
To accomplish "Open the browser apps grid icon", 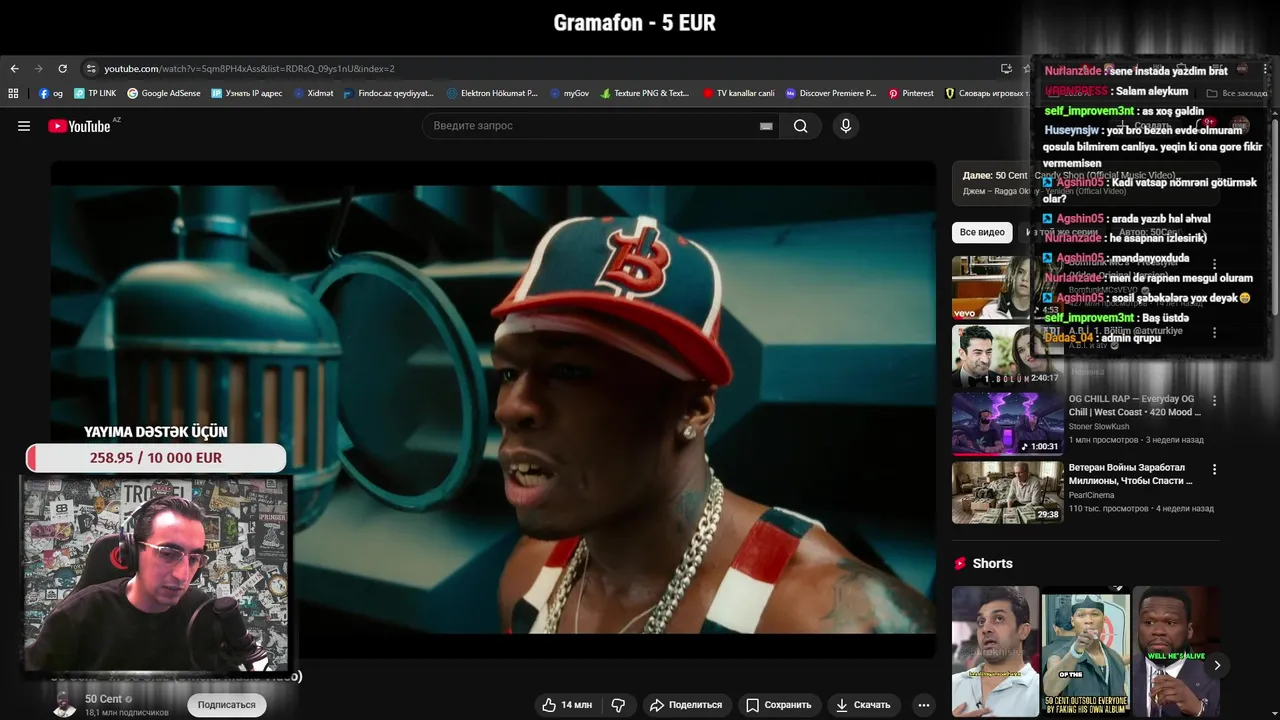I will [x=13, y=93].
